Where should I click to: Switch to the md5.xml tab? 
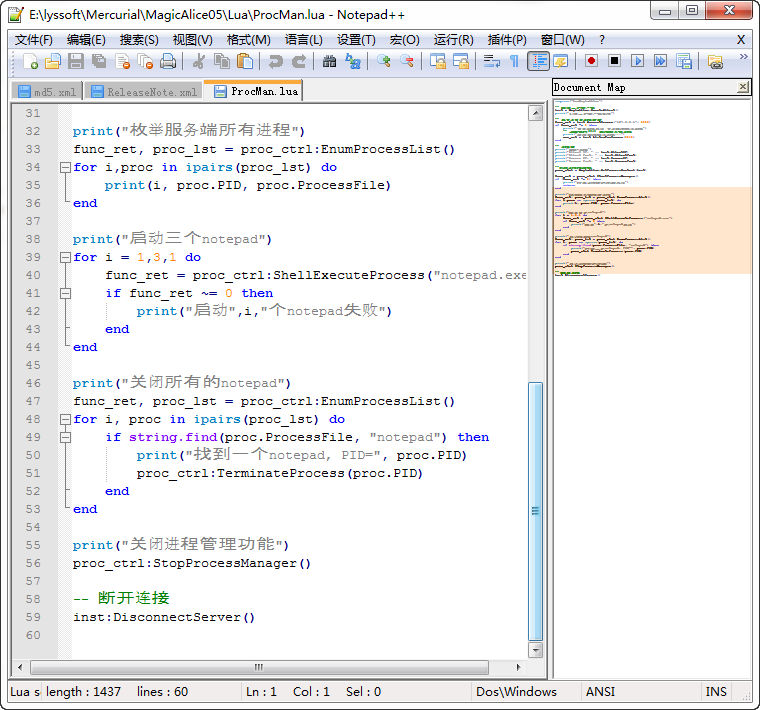pyautogui.click(x=47, y=92)
